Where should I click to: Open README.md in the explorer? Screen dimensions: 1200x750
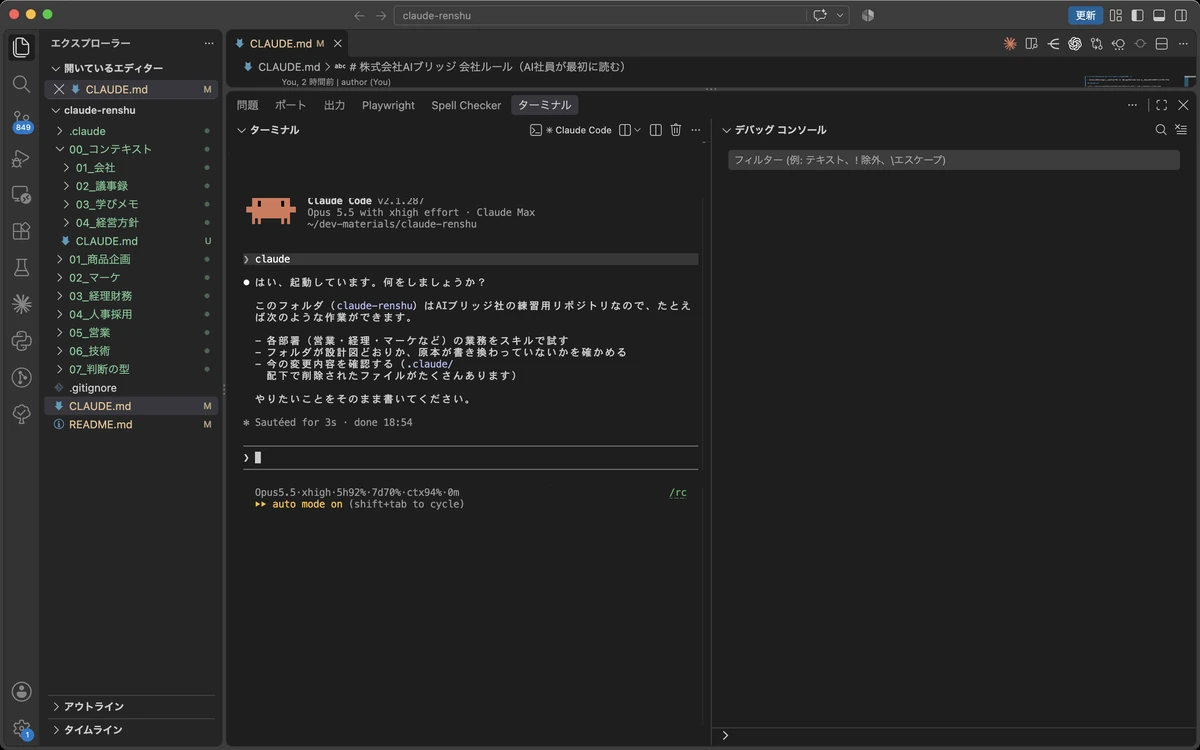(x=130, y=424)
